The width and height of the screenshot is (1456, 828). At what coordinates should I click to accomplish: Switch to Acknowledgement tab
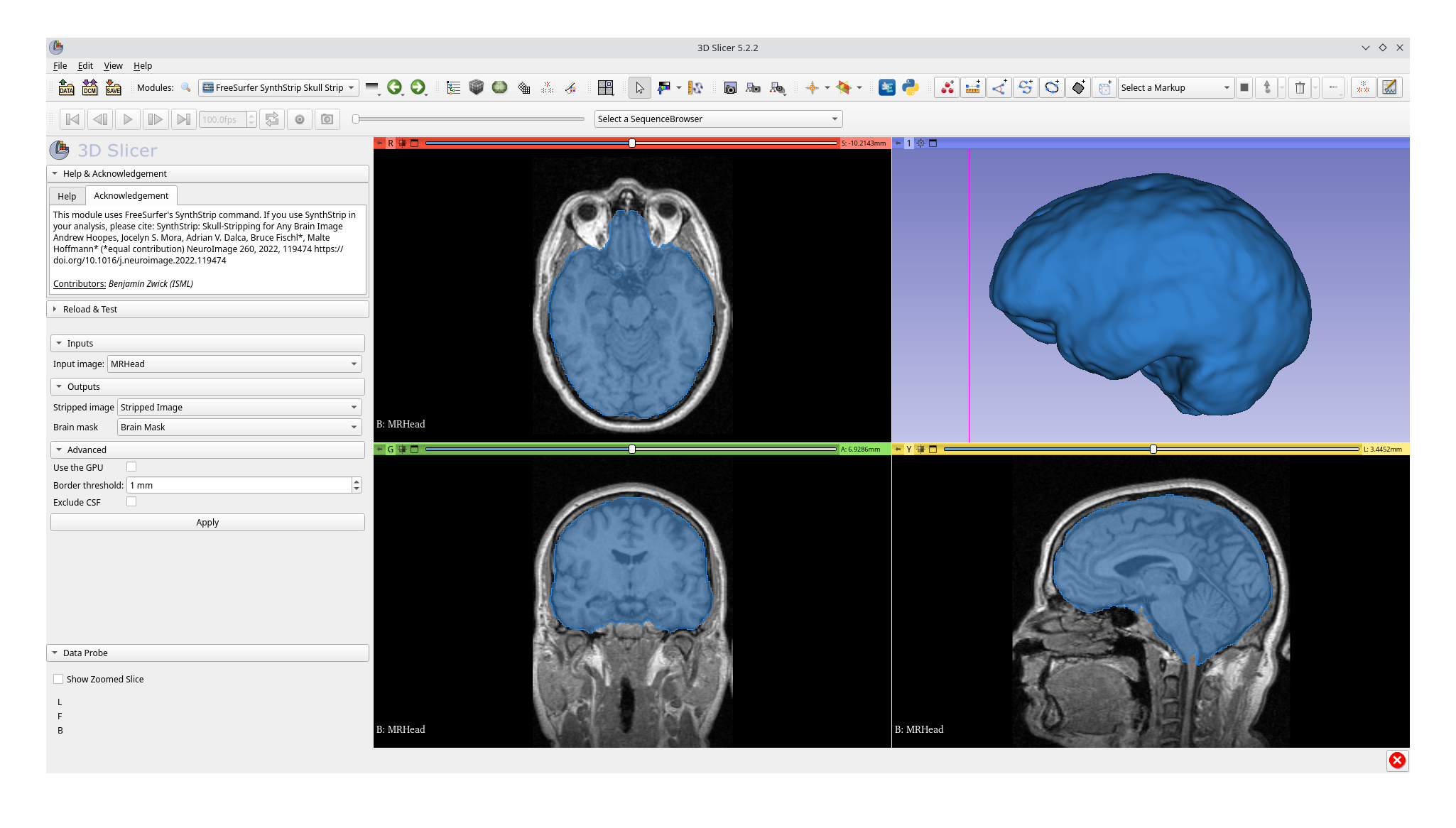[130, 195]
